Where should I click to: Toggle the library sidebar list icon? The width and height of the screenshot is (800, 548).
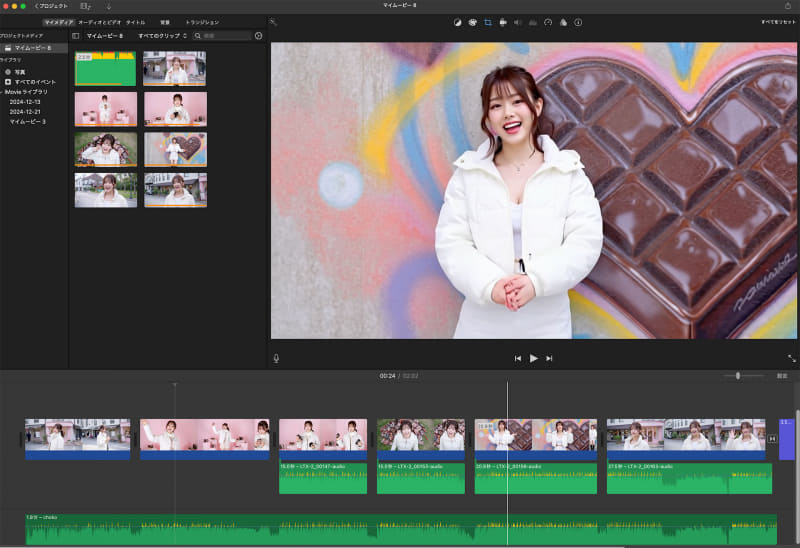tap(76, 36)
